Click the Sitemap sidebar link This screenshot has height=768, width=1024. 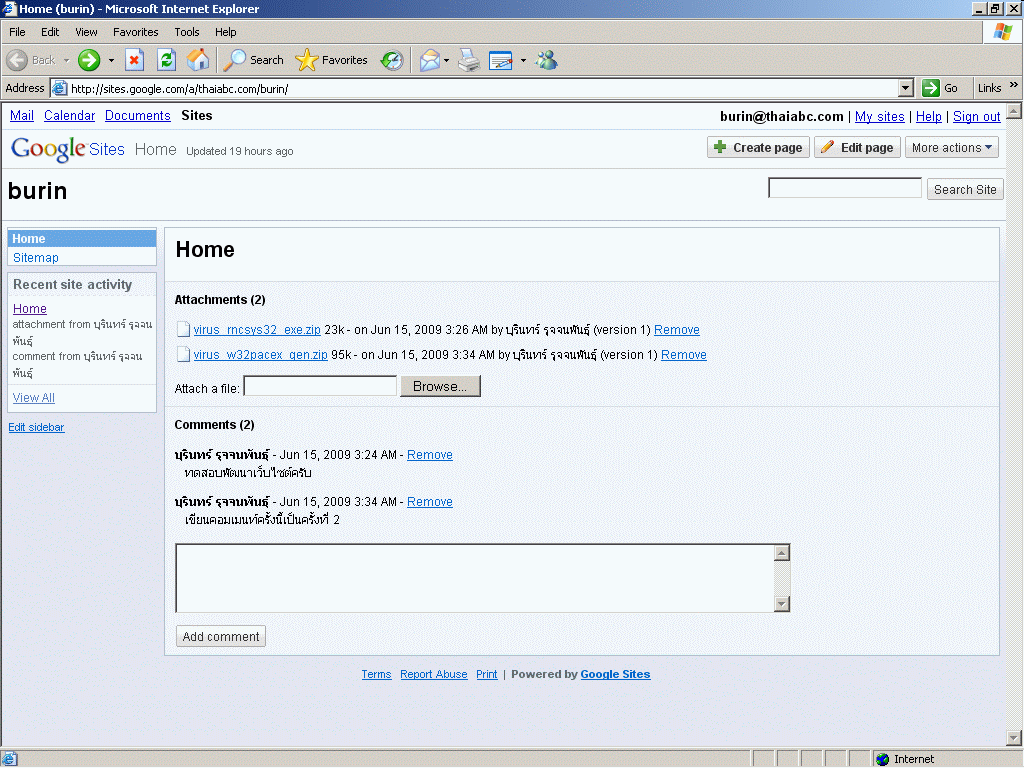coord(36,258)
